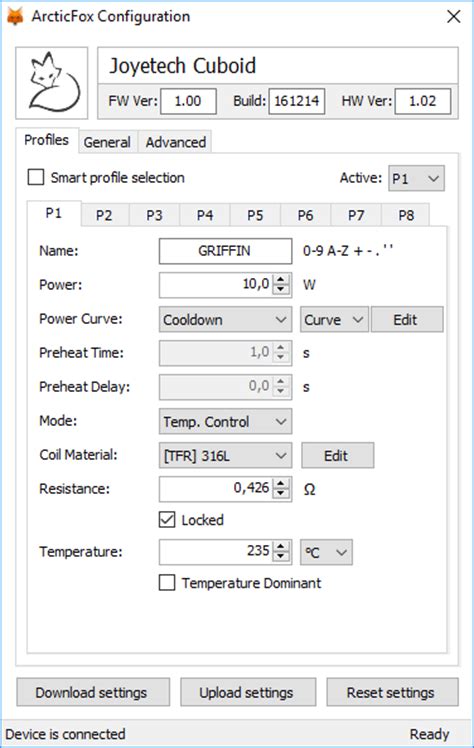Select the P3 profile tab

(155, 215)
